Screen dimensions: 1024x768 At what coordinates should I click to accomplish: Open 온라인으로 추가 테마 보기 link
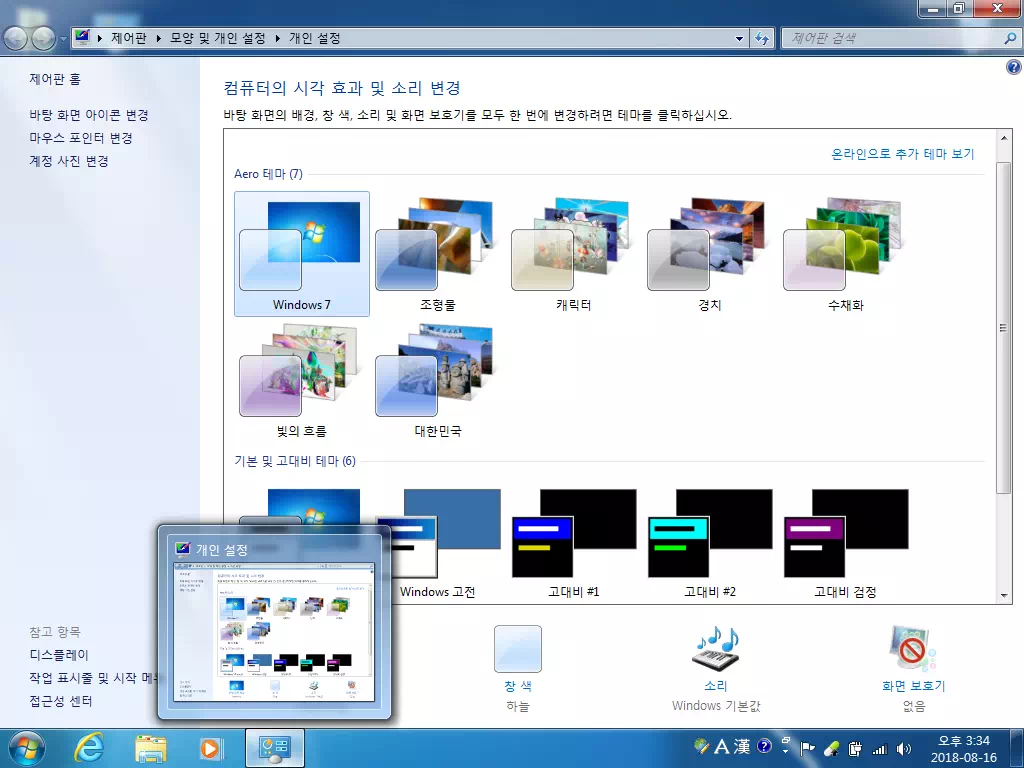coord(903,153)
